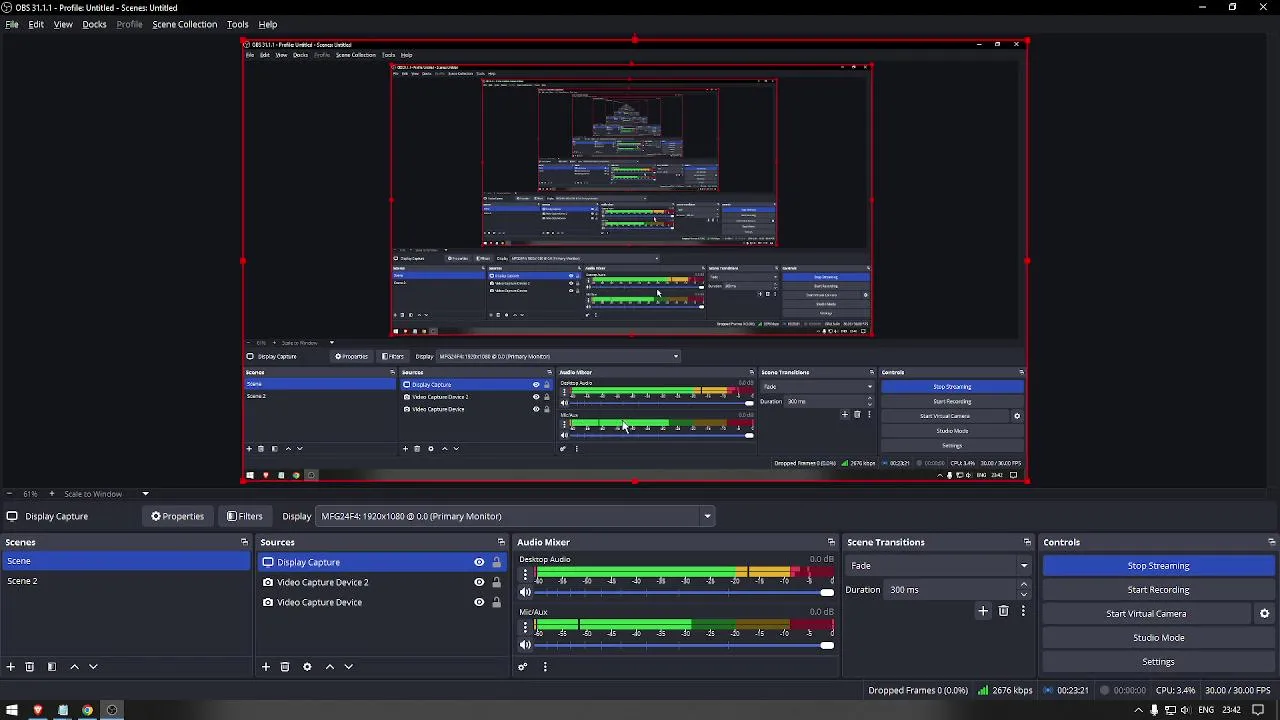This screenshot has width=1280, height=720.
Task: Mute Mic/Aux speaker icon
Action: 525,645
